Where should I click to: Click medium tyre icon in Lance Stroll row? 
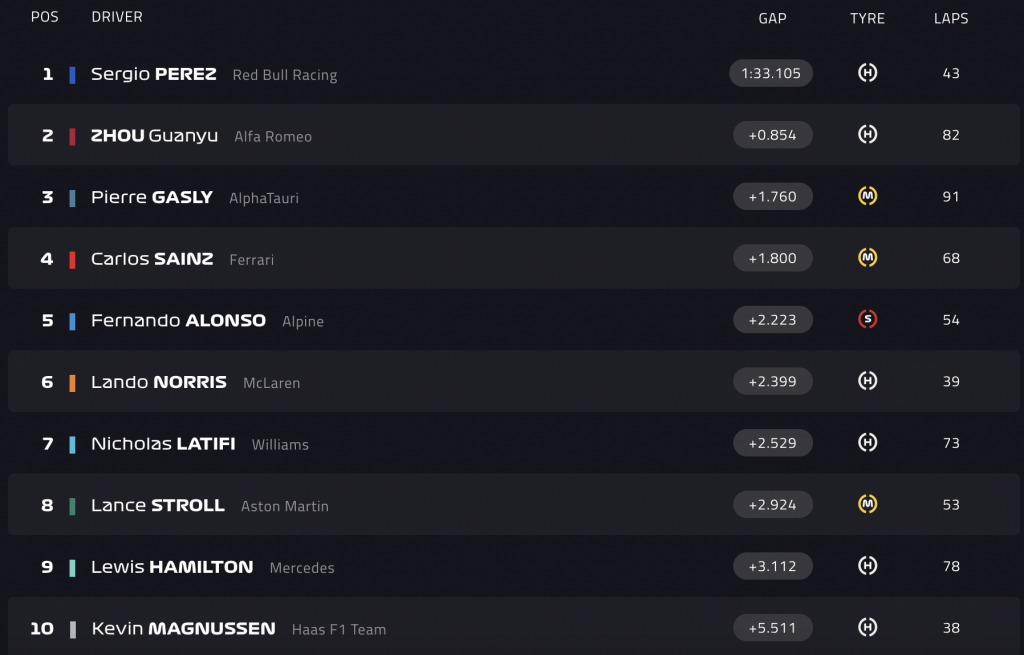pos(868,504)
